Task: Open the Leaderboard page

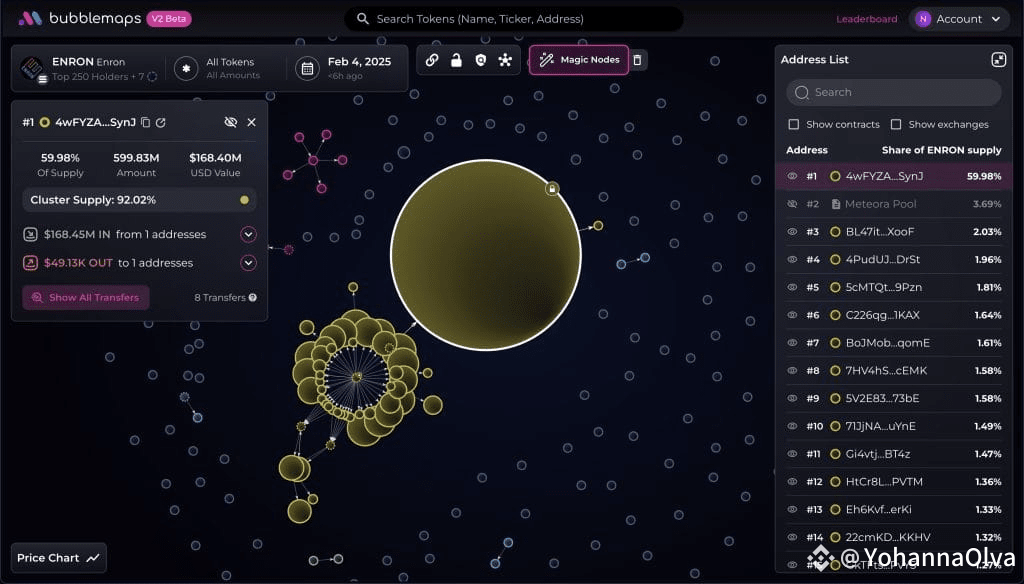Action: tap(867, 19)
